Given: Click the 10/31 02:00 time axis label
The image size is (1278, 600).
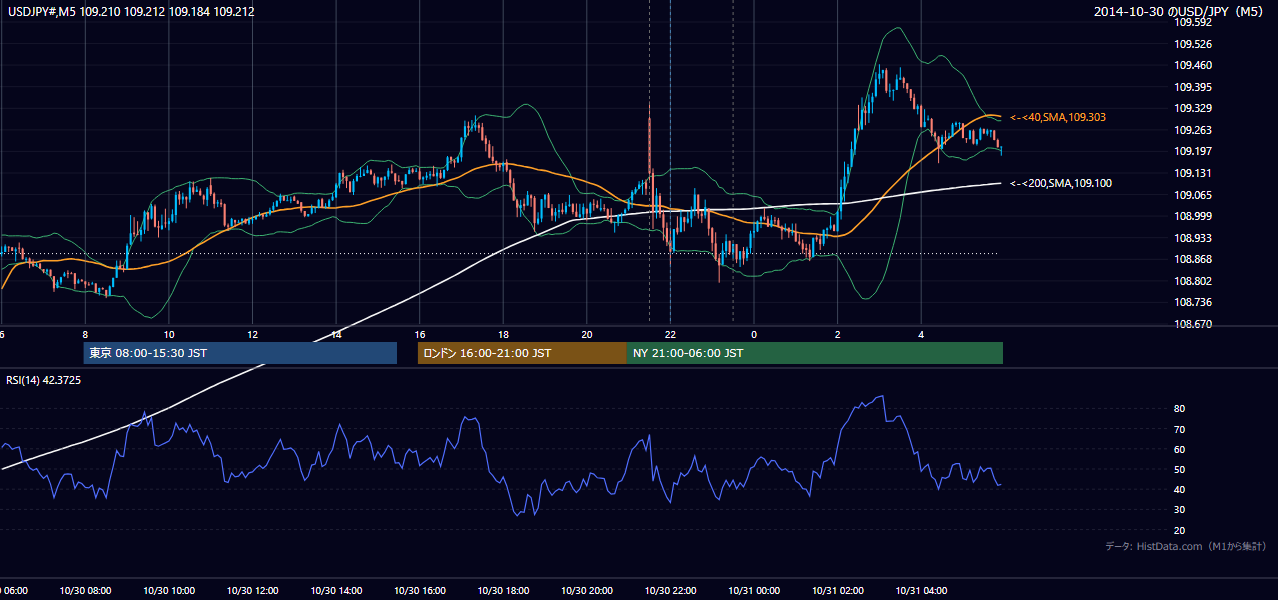Looking at the screenshot, I should (x=837, y=591).
